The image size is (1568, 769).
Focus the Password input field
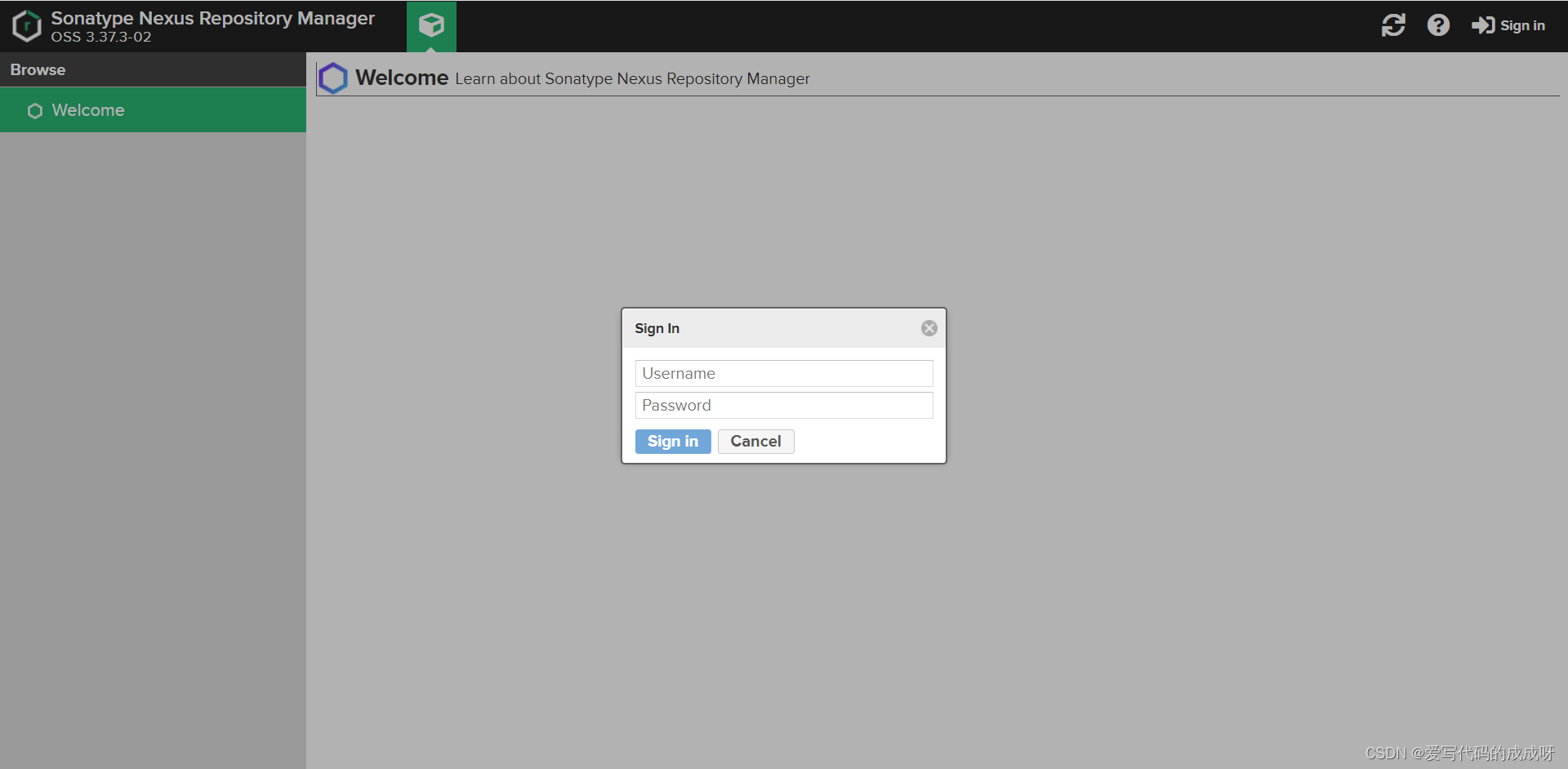coord(784,406)
